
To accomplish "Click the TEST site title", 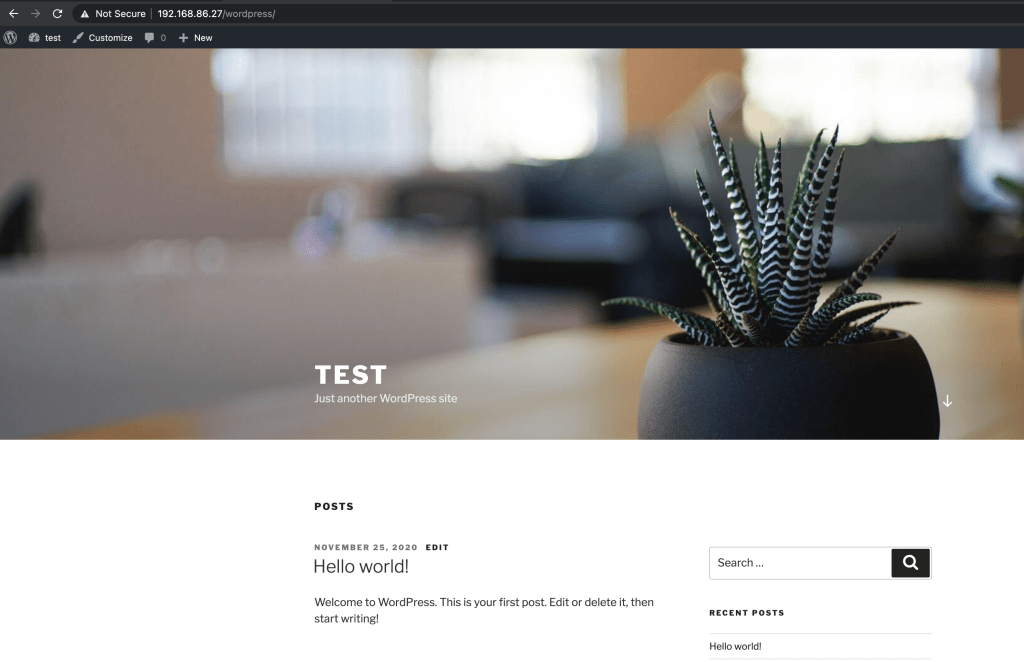I will [350, 375].
